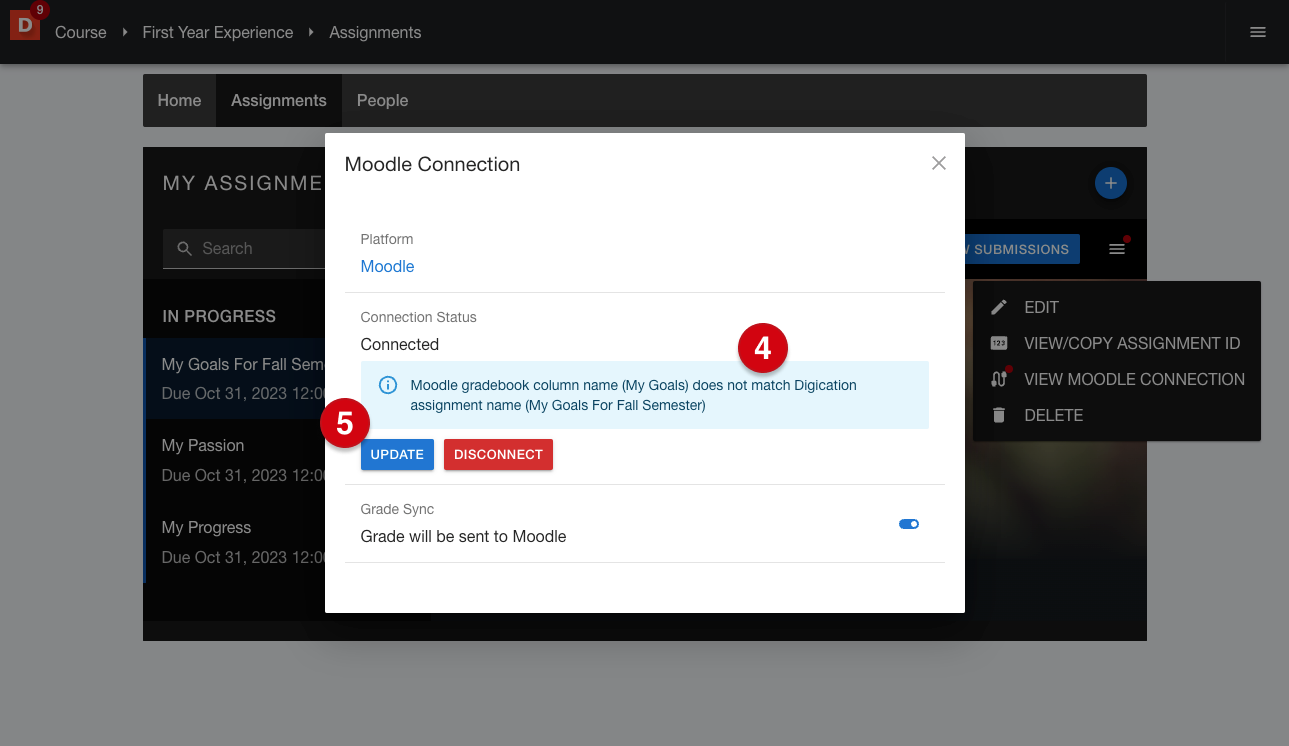Click the IN PROGRESS section heading
Viewport: 1289px width, 746px height.
219,316
